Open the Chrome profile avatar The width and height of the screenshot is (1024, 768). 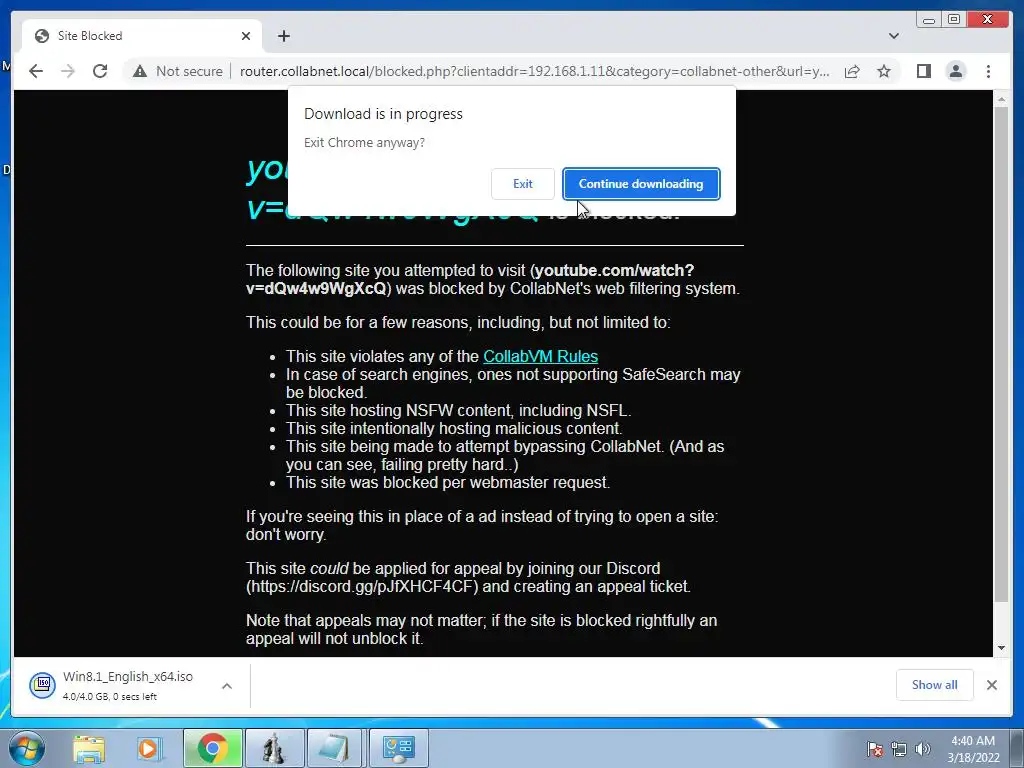click(x=955, y=71)
